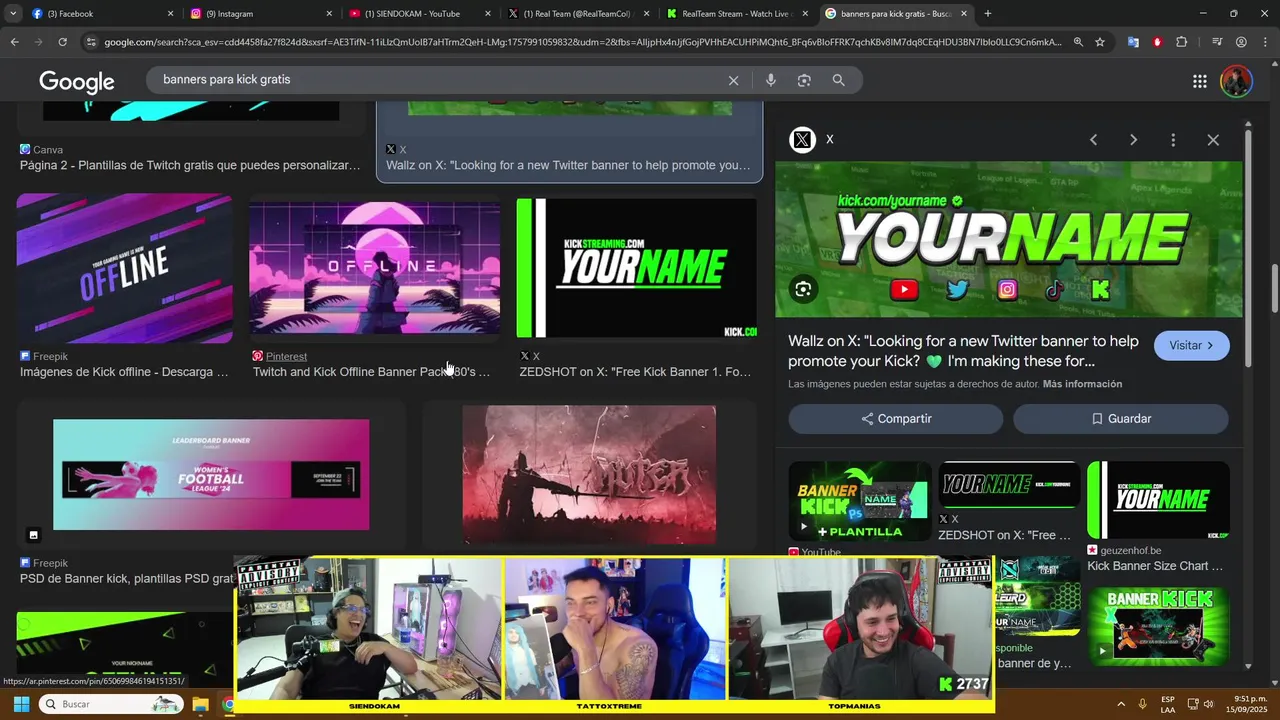Open preview panel three-dot options
Image resolution: width=1280 pixels, height=720 pixels.
click(x=1173, y=140)
